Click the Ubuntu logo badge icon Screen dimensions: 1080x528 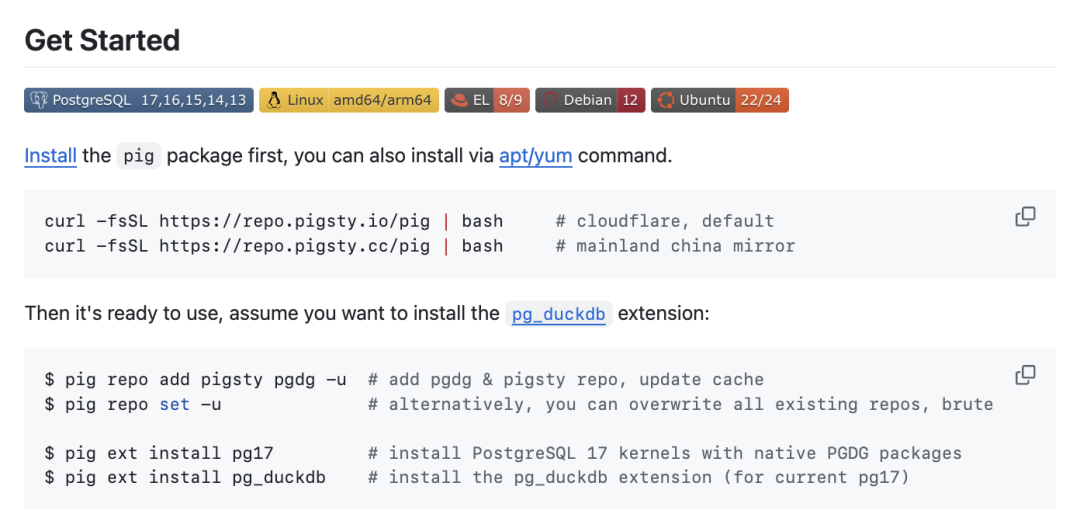pos(665,100)
